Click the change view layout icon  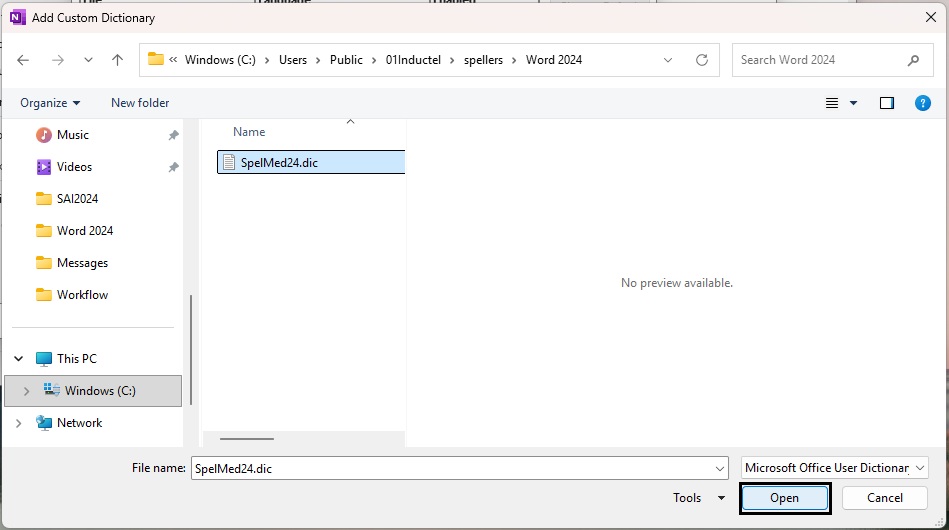point(832,103)
